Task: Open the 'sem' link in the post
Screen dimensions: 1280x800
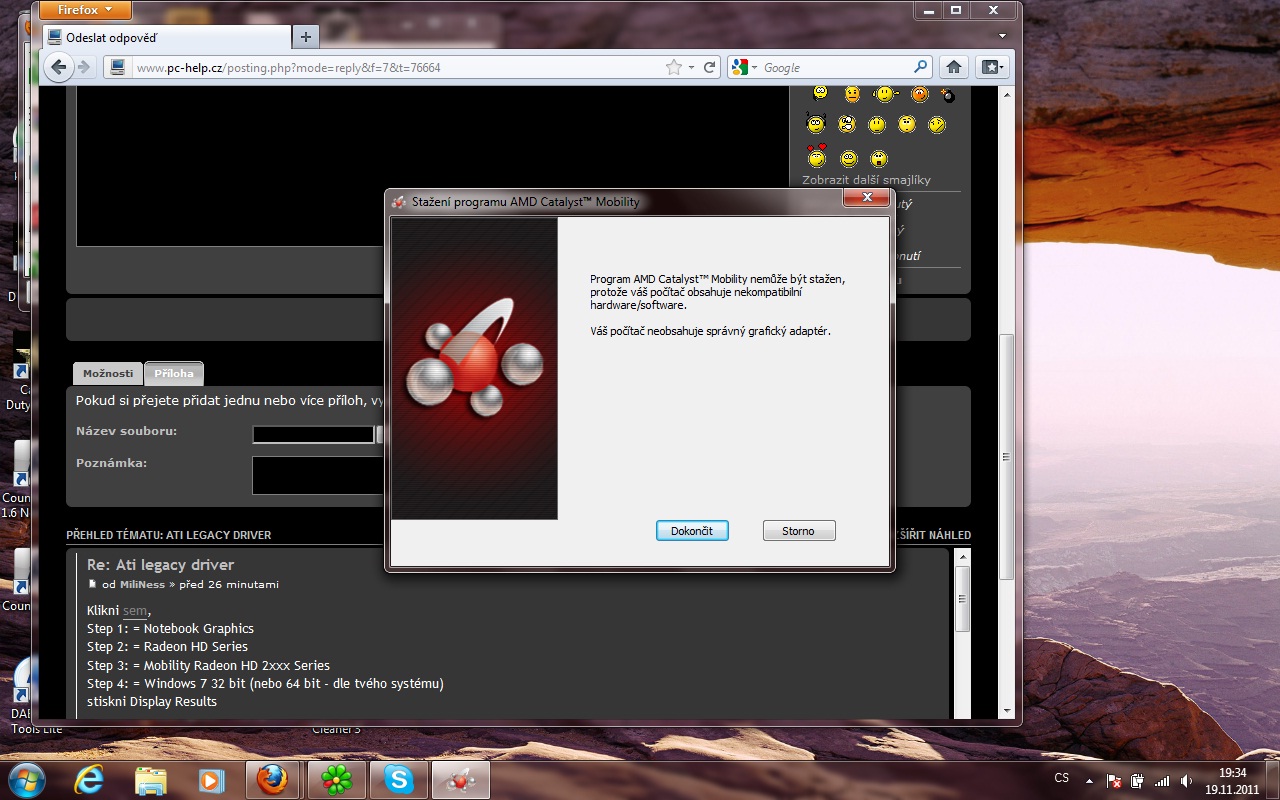Action: [x=135, y=611]
